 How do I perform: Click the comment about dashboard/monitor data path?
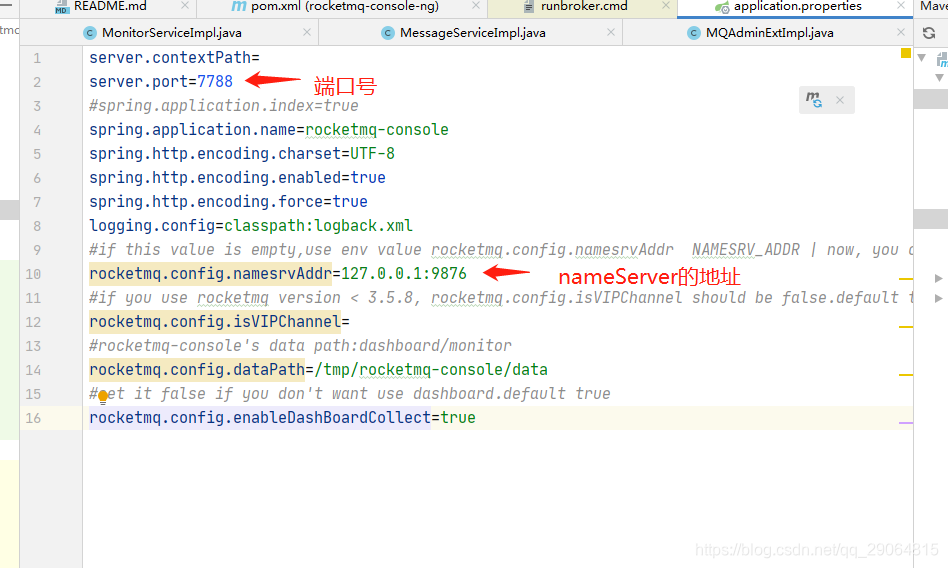tap(300, 346)
